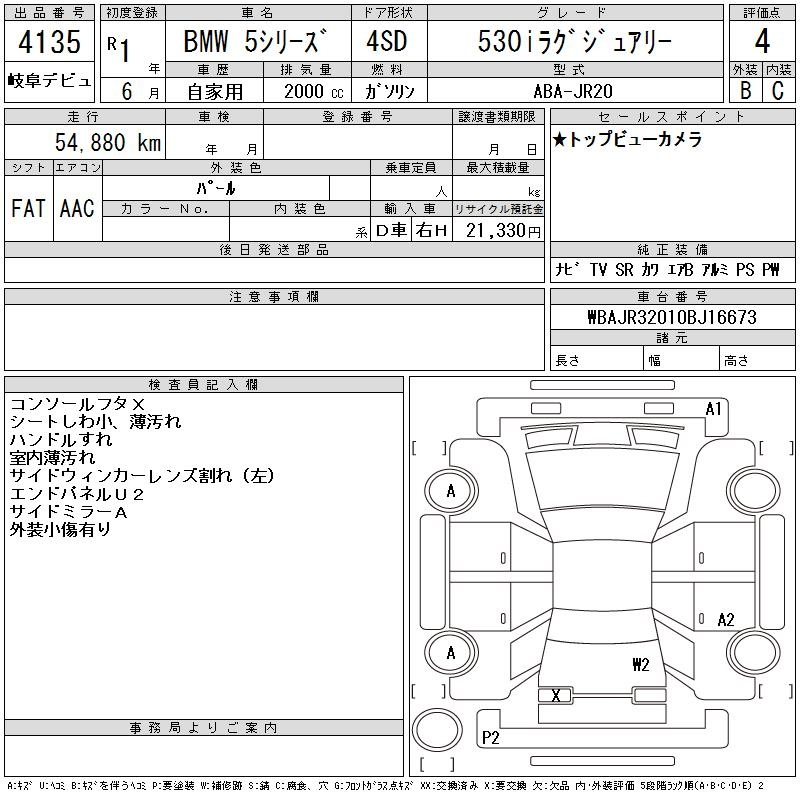Image resolution: width=800 pixels, height=800 pixels.
Task: Select the exterior grade B
Action: coord(745,90)
